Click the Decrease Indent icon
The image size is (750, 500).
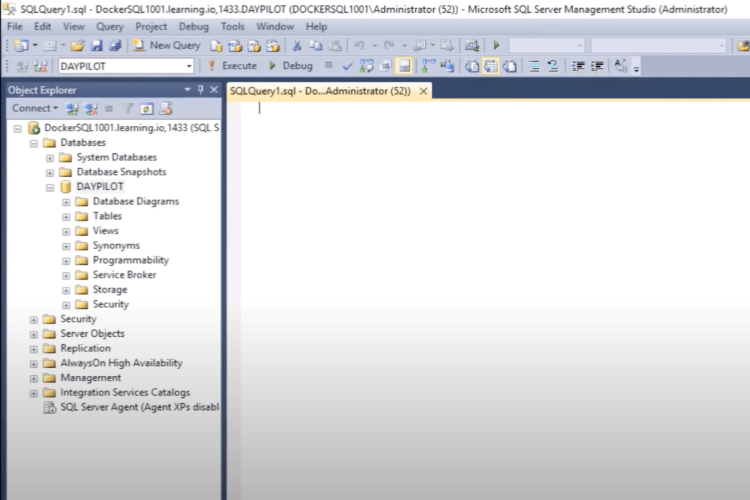(578, 66)
